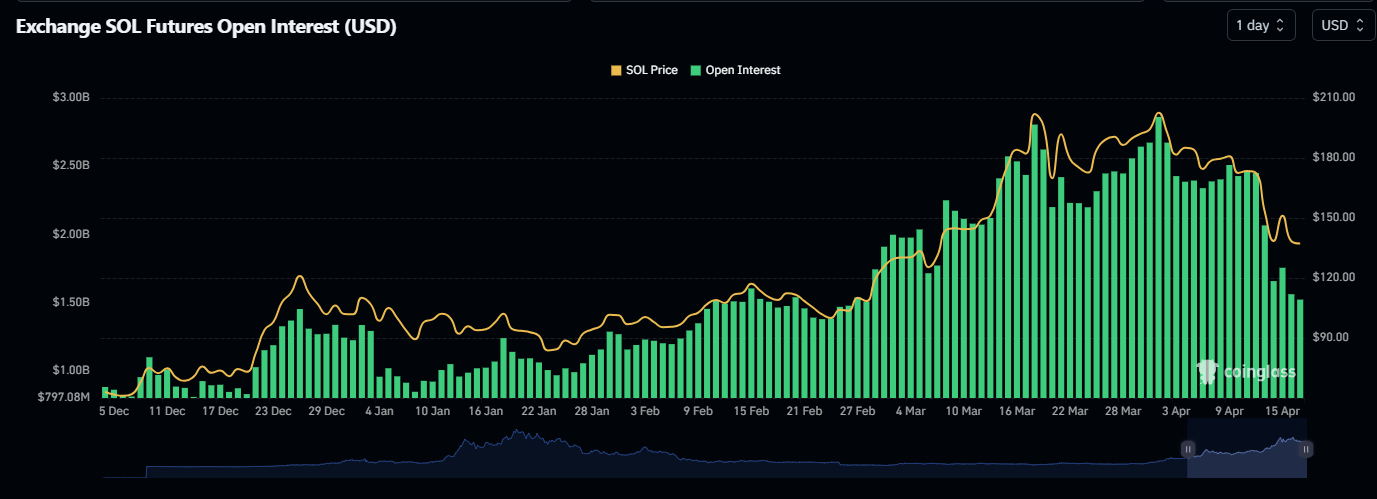Click the Exchange SOL Futures Open Interest title
The image size is (1377, 499).
[206, 27]
